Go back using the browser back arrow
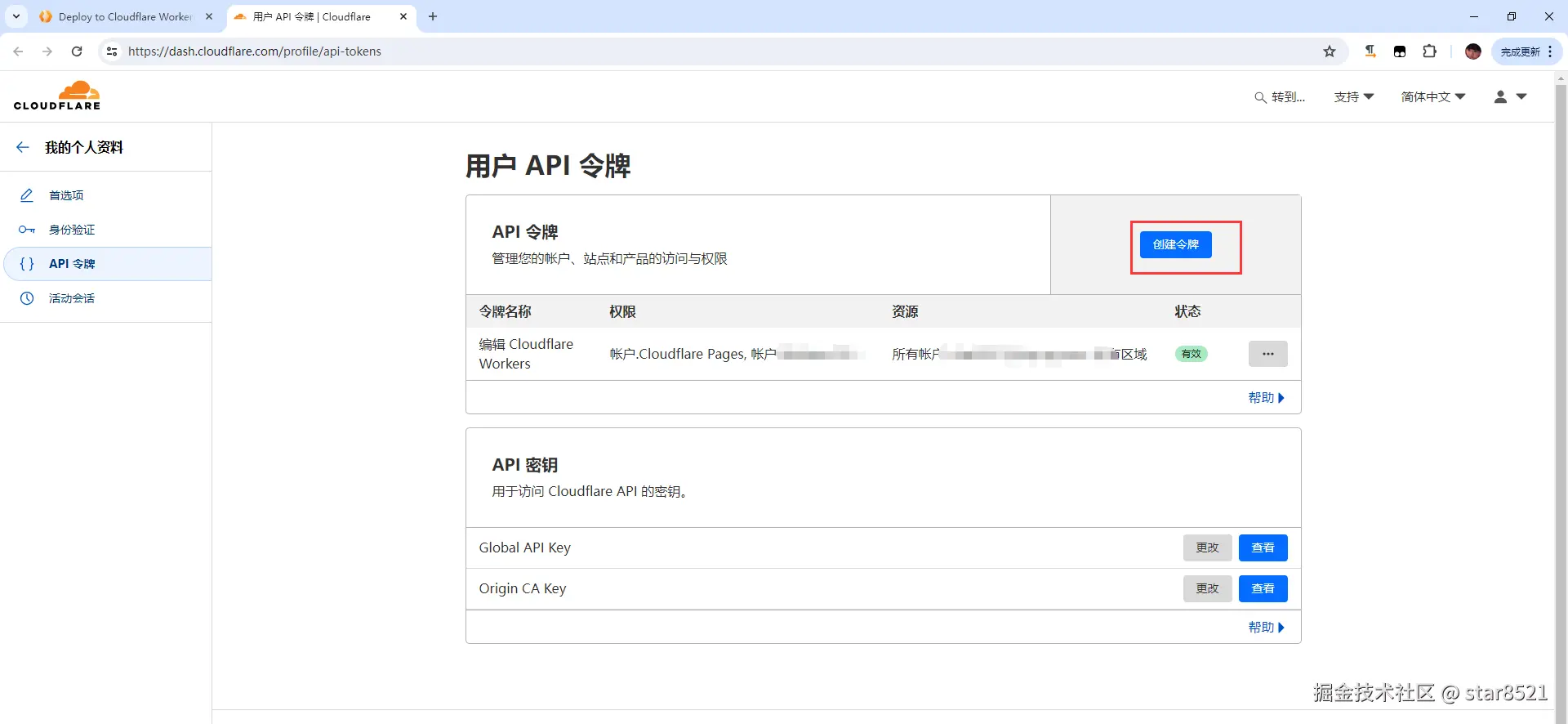This screenshot has height=724, width=1568. tap(18, 51)
